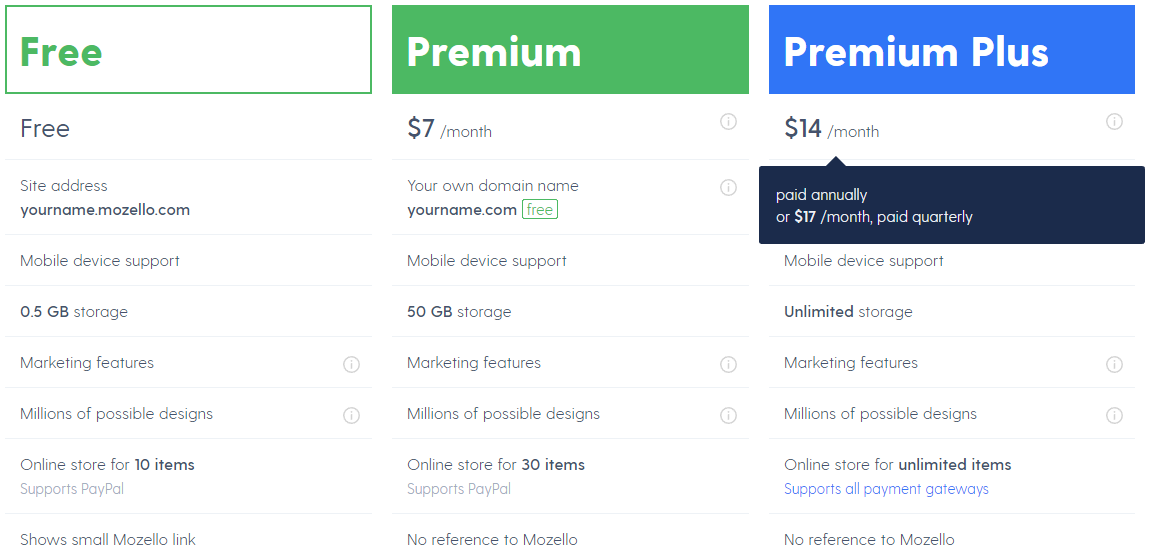This screenshot has height=554, width=1152.
Task: Click the $7 /month Premium price
Action: 449,129
